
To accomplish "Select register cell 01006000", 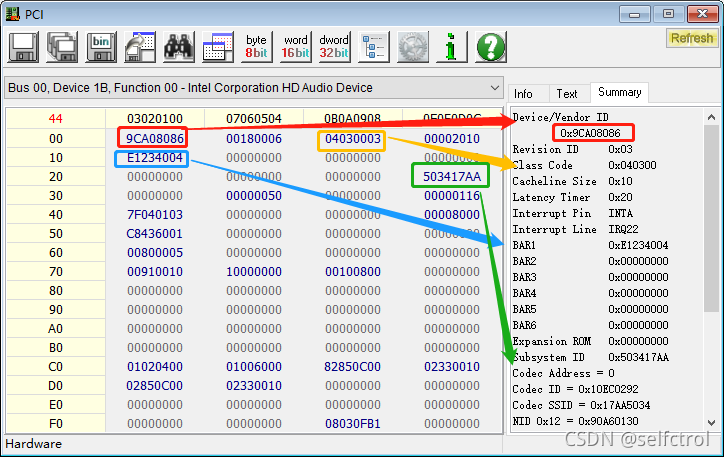I will 254,367.
